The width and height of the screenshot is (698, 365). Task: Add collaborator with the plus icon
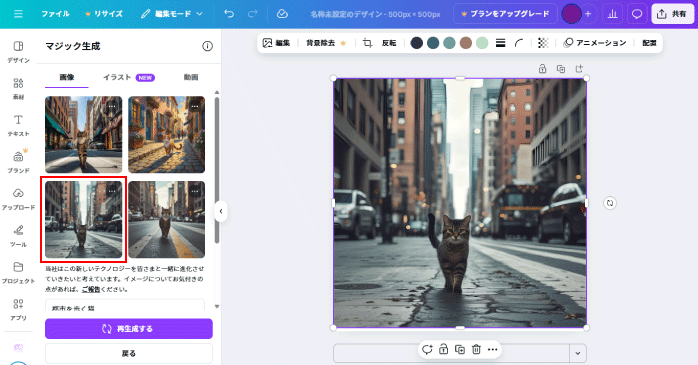[588, 14]
